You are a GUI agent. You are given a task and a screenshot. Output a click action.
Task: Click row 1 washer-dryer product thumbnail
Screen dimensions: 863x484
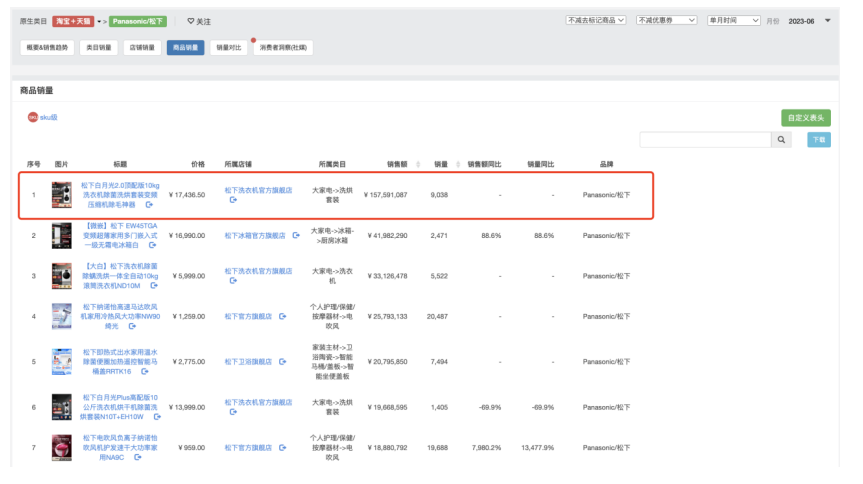[x=62, y=195]
